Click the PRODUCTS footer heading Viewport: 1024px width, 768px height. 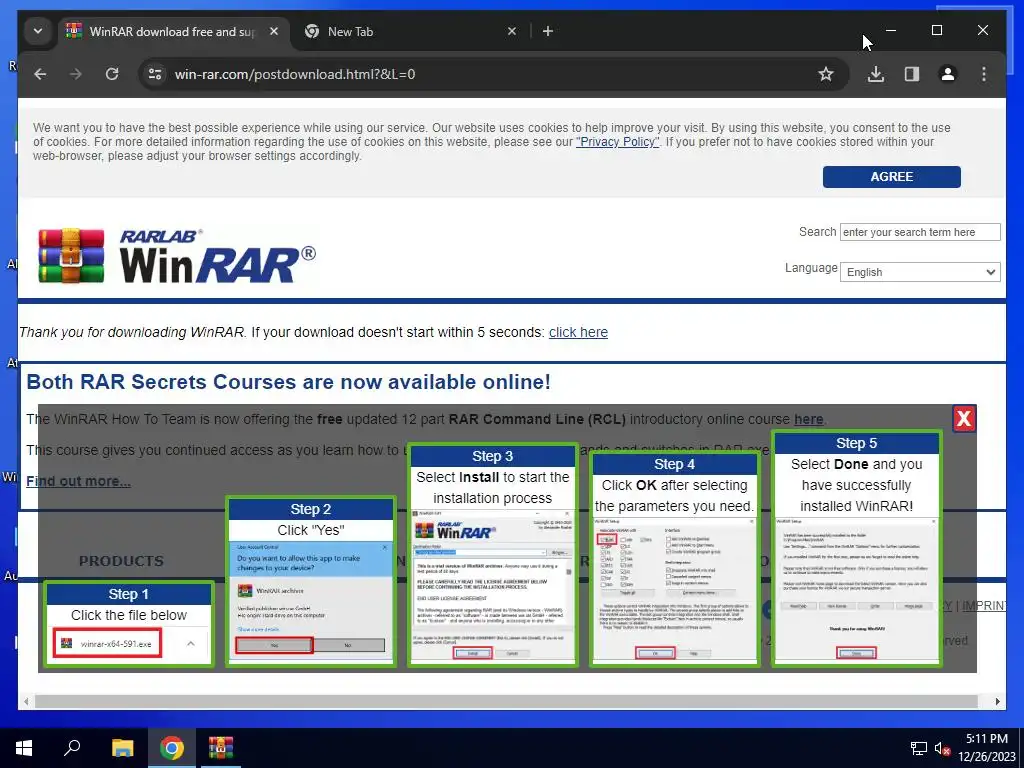point(121,561)
